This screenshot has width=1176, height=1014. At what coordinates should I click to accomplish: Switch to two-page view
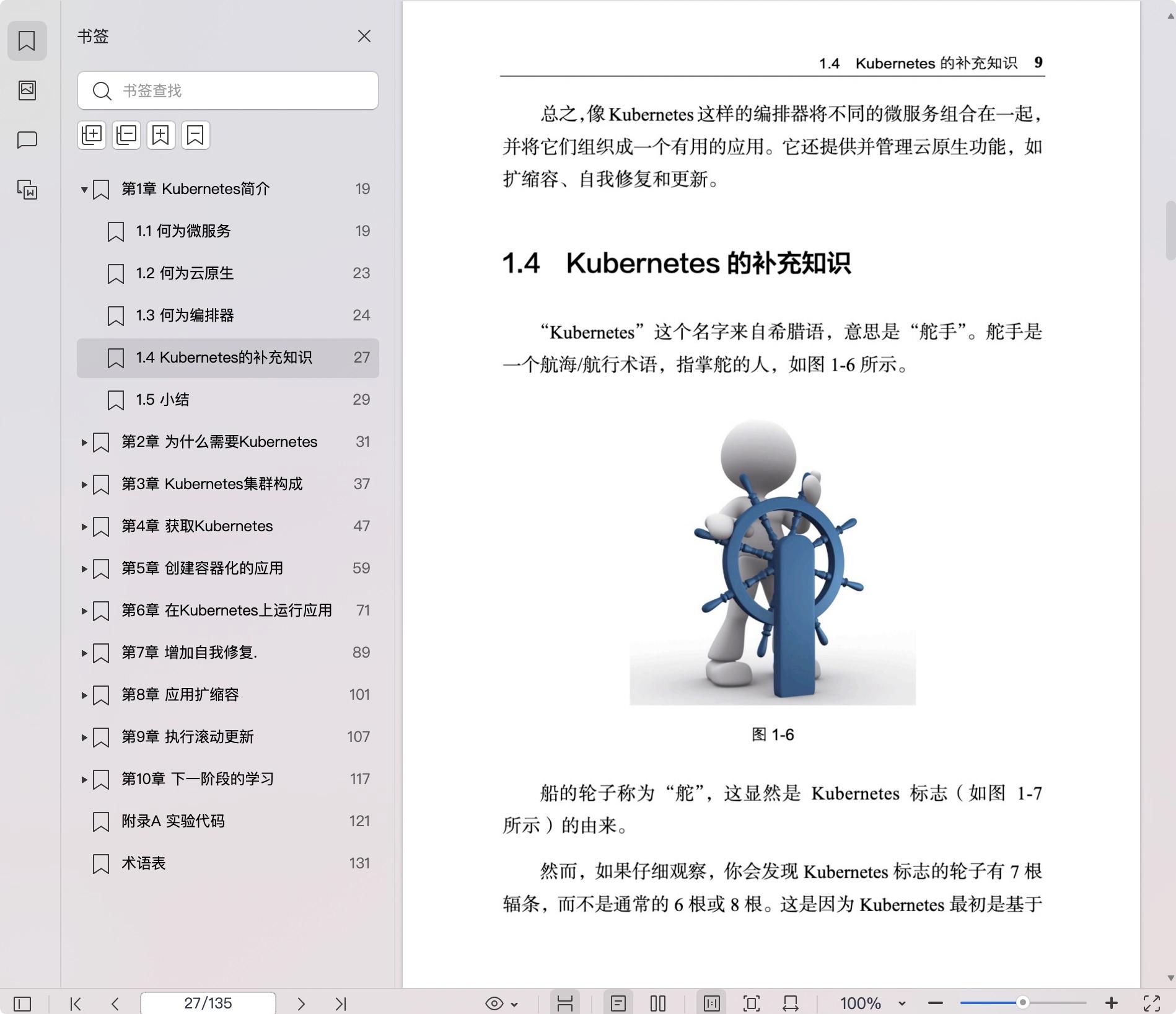click(x=658, y=1003)
